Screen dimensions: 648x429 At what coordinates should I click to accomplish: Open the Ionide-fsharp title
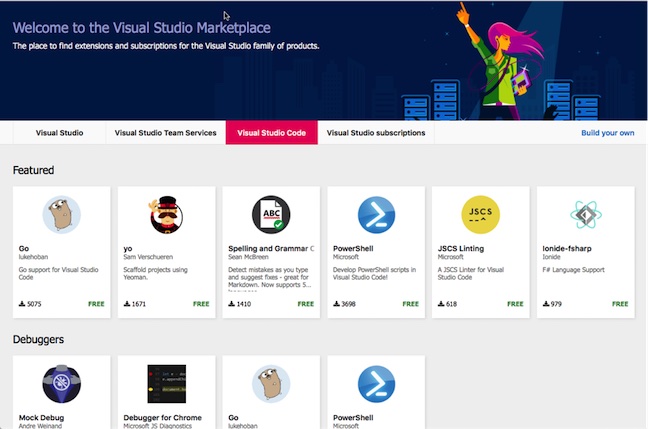point(567,248)
